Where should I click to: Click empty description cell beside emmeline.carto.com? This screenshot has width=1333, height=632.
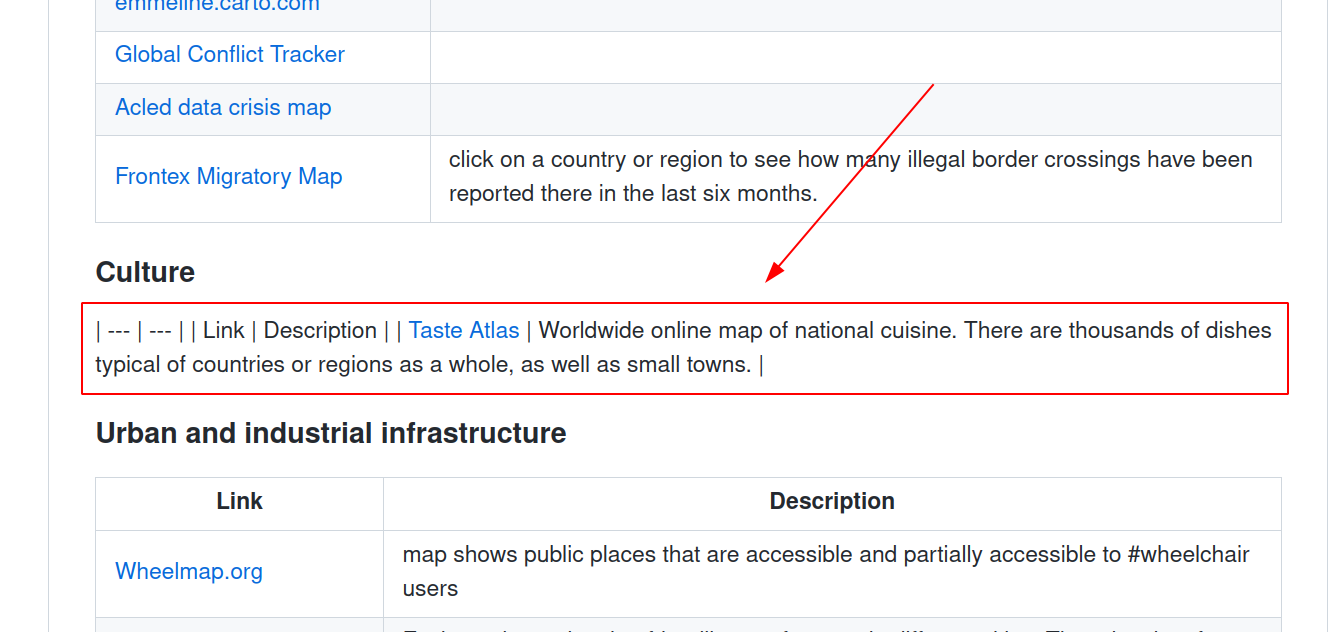pos(855,12)
